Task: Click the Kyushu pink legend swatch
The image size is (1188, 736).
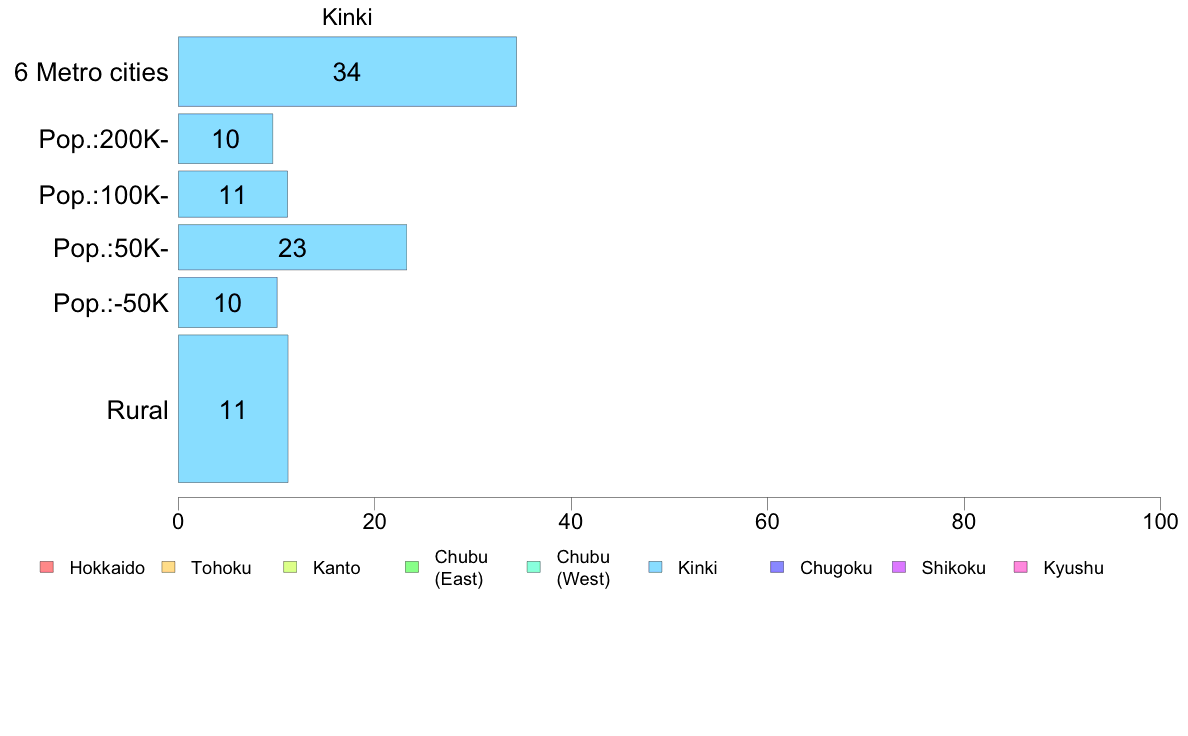Action: click(x=1021, y=567)
